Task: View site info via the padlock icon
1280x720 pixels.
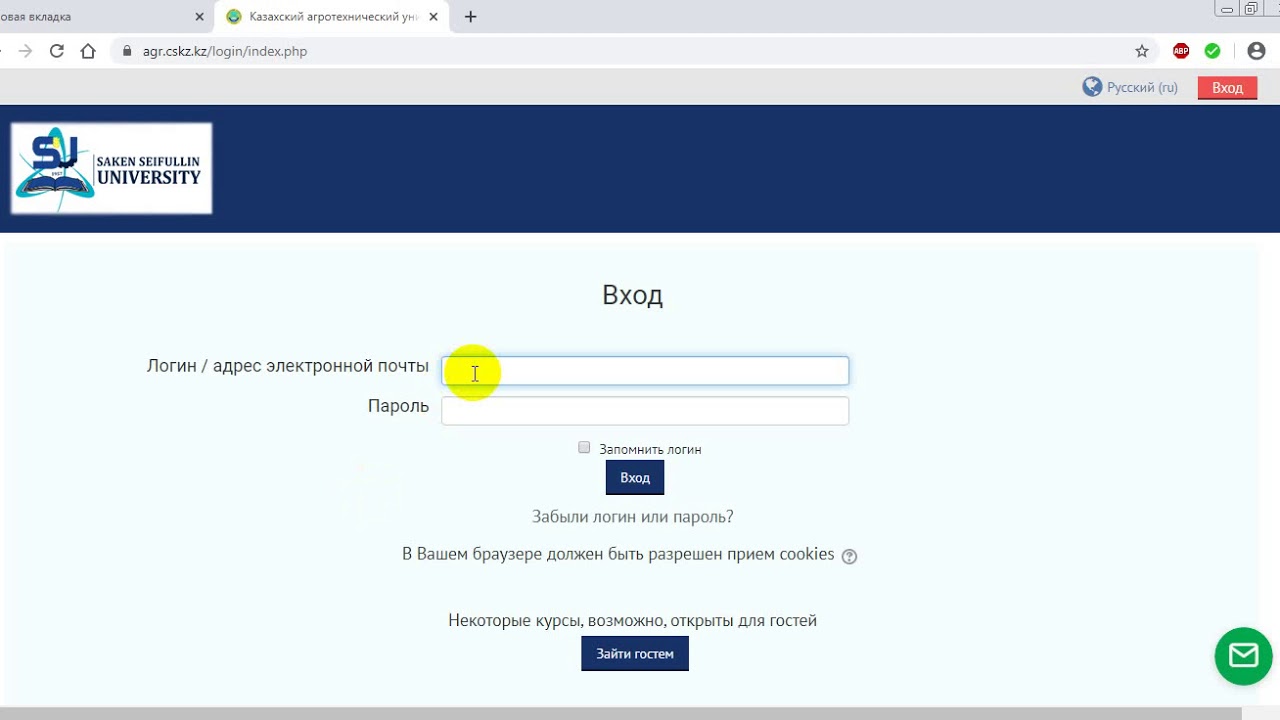Action: click(127, 51)
